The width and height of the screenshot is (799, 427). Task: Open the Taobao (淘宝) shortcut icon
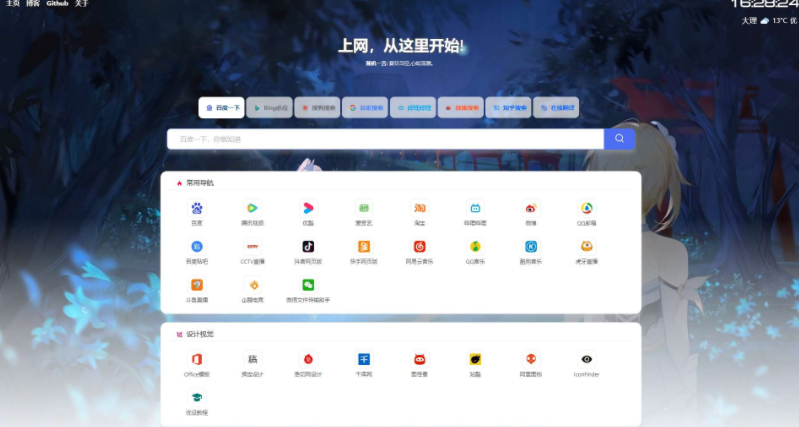pyautogui.click(x=420, y=209)
